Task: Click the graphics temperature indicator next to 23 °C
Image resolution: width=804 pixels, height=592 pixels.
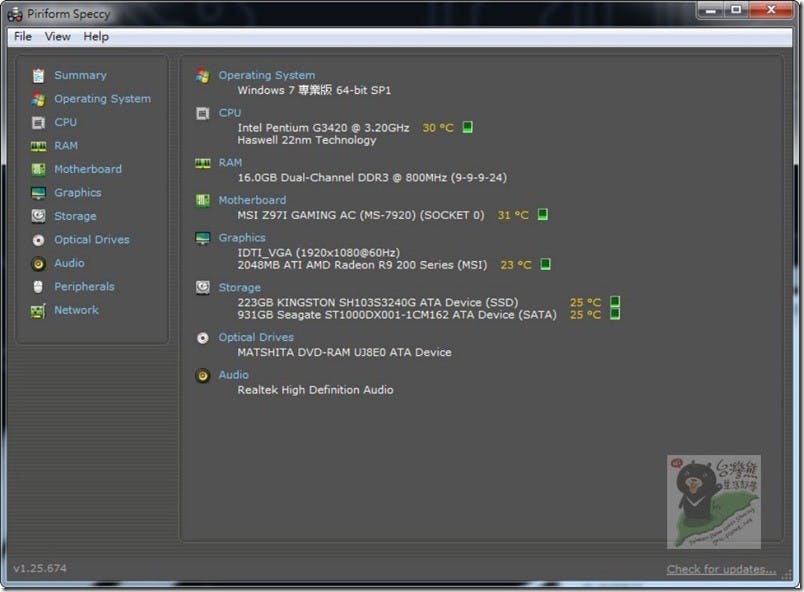Action: point(546,264)
